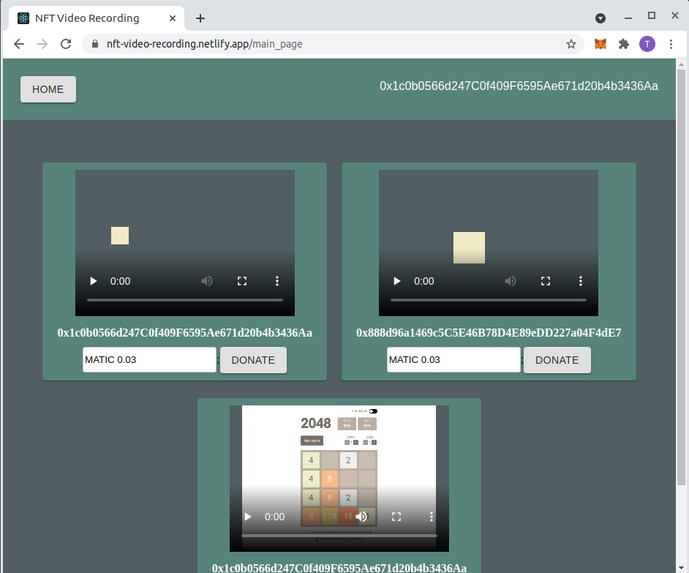Click MATIC 0.03 field in second card
The image size is (689, 573).
pos(453,360)
